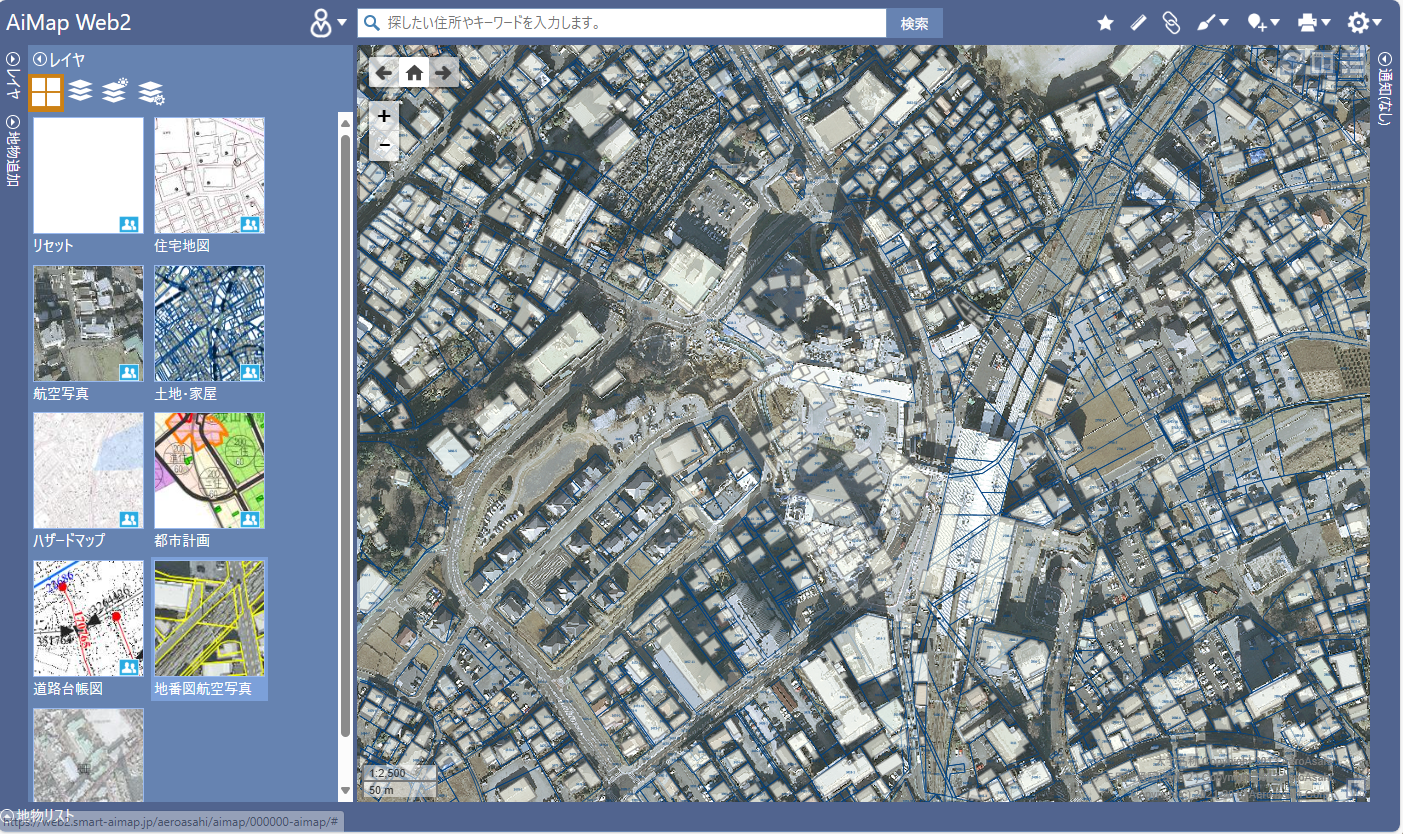Open the add-pin marker dropdown

1264,23
